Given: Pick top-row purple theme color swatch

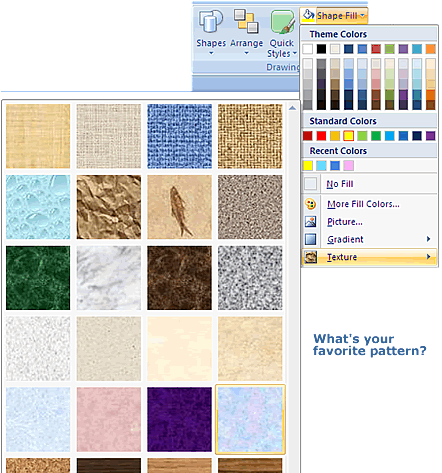Looking at the screenshot, I should click(x=403, y=49).
